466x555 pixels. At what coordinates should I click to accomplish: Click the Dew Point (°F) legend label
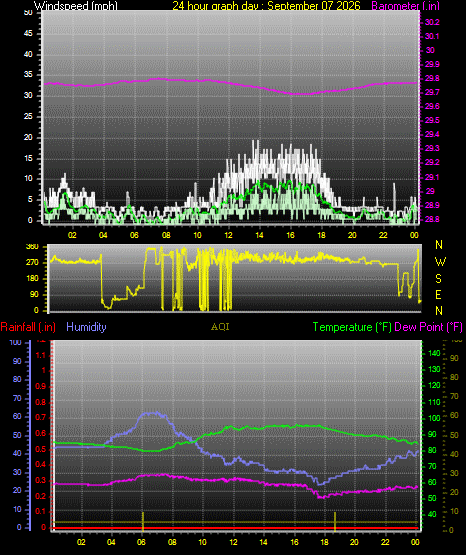428,327
